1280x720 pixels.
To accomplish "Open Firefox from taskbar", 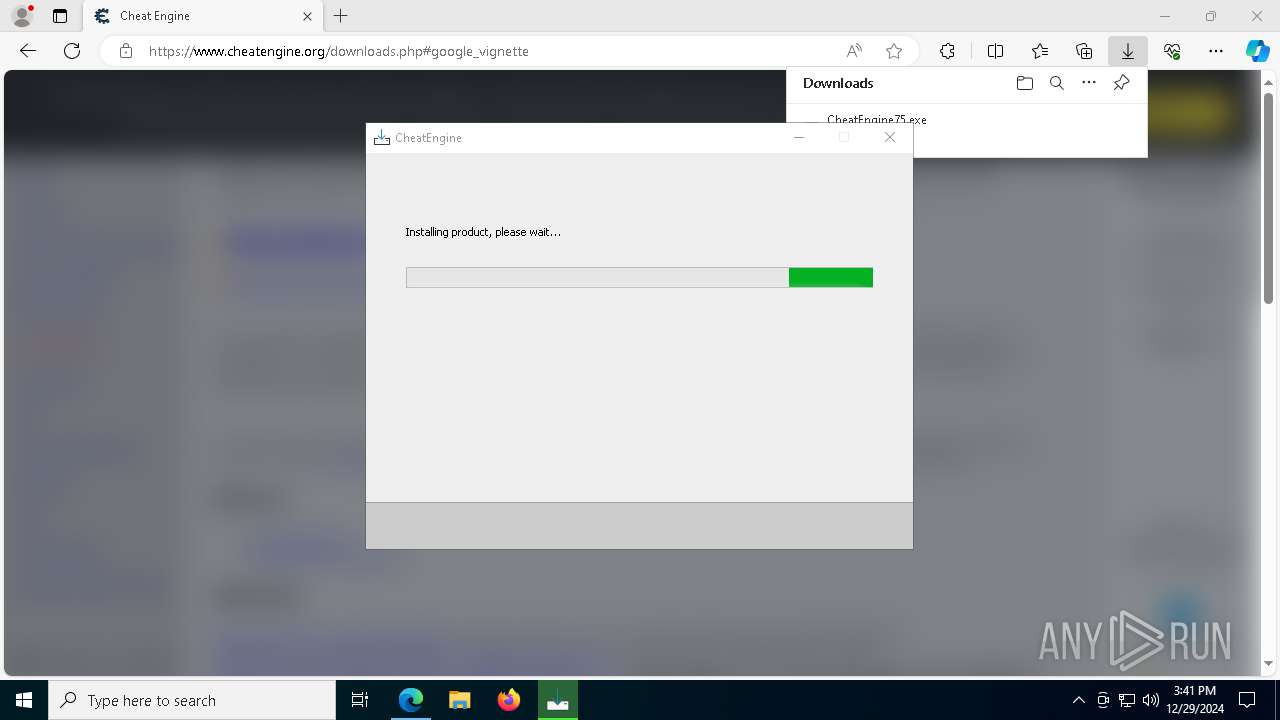I will point(509,700).
